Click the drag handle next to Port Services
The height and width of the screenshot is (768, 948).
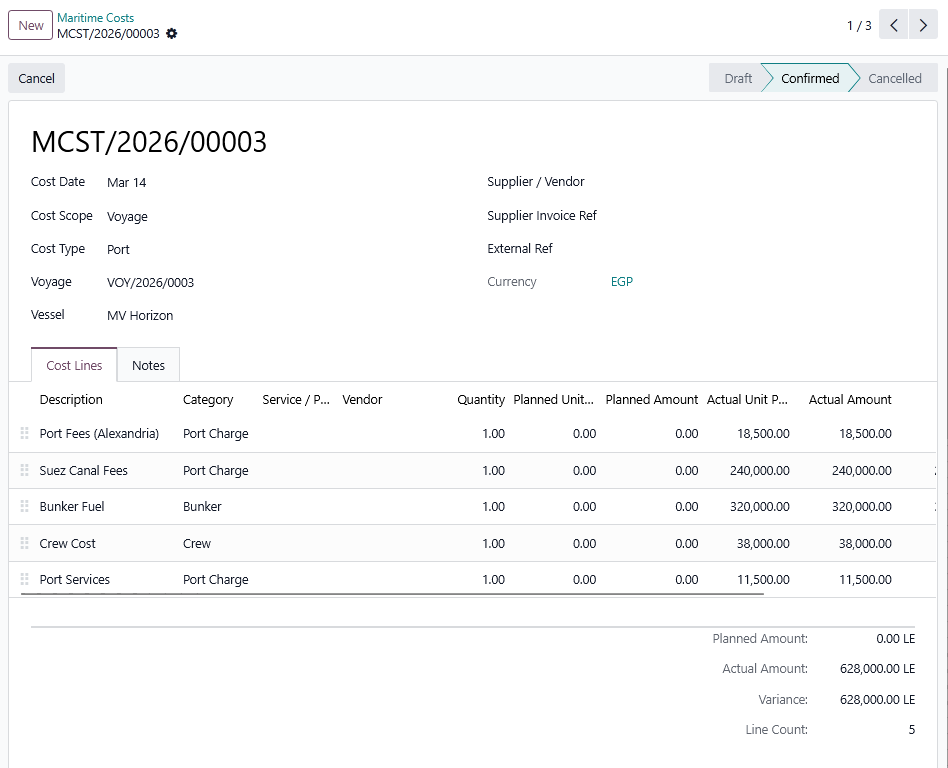(x=22, y=579)
